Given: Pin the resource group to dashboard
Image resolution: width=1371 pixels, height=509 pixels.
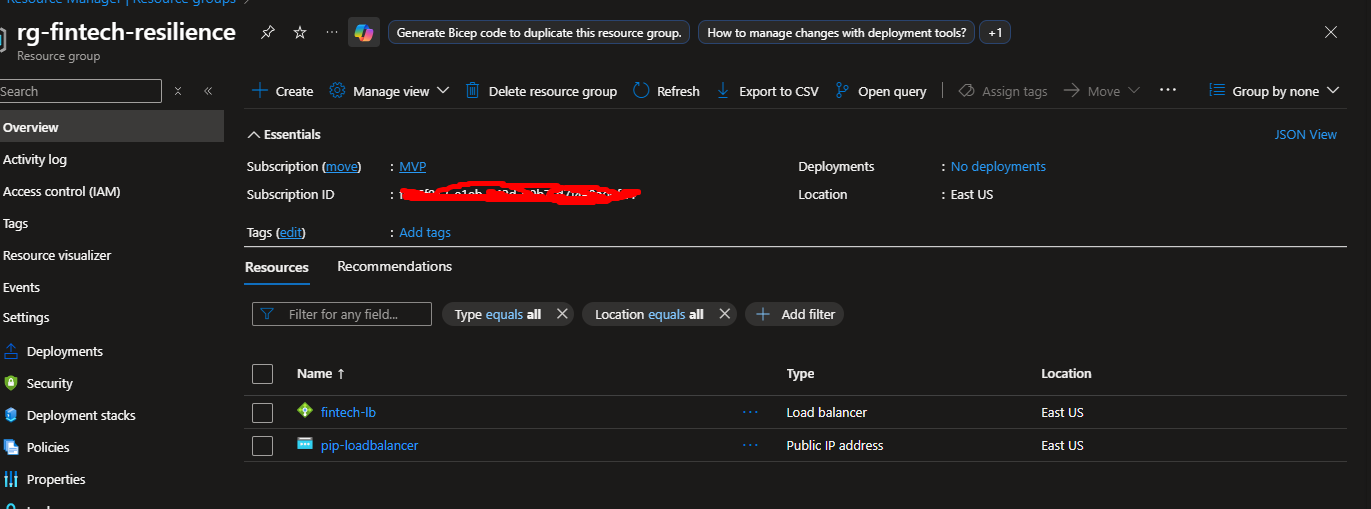Looking at the screenshot, I should (267, 33).
